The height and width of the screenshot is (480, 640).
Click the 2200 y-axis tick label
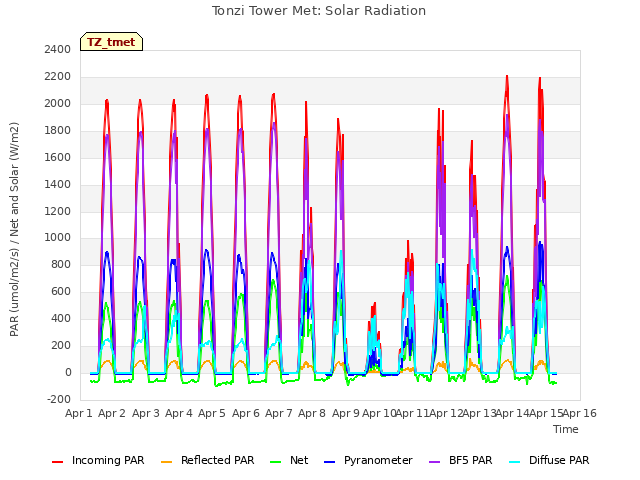point(58,77)
